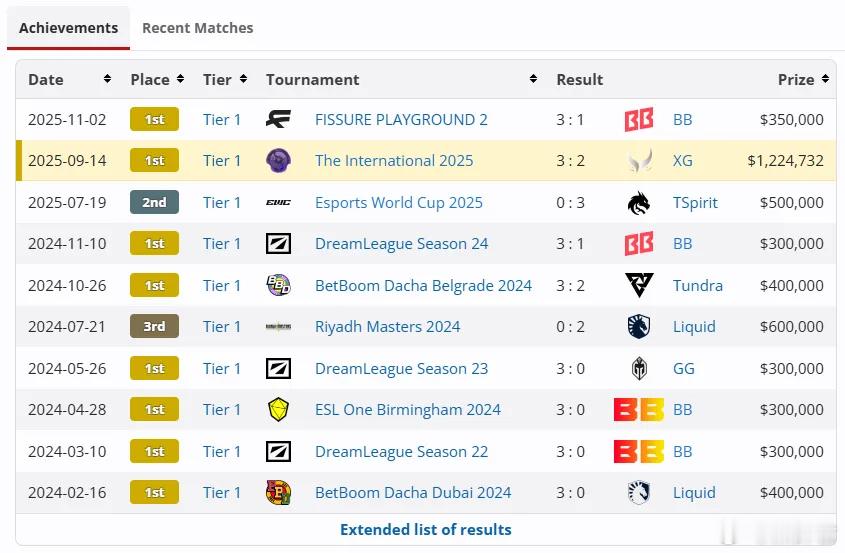Switch to the Recent Matches tab
Screen dimensions: 845x553
tap(197, 28)
